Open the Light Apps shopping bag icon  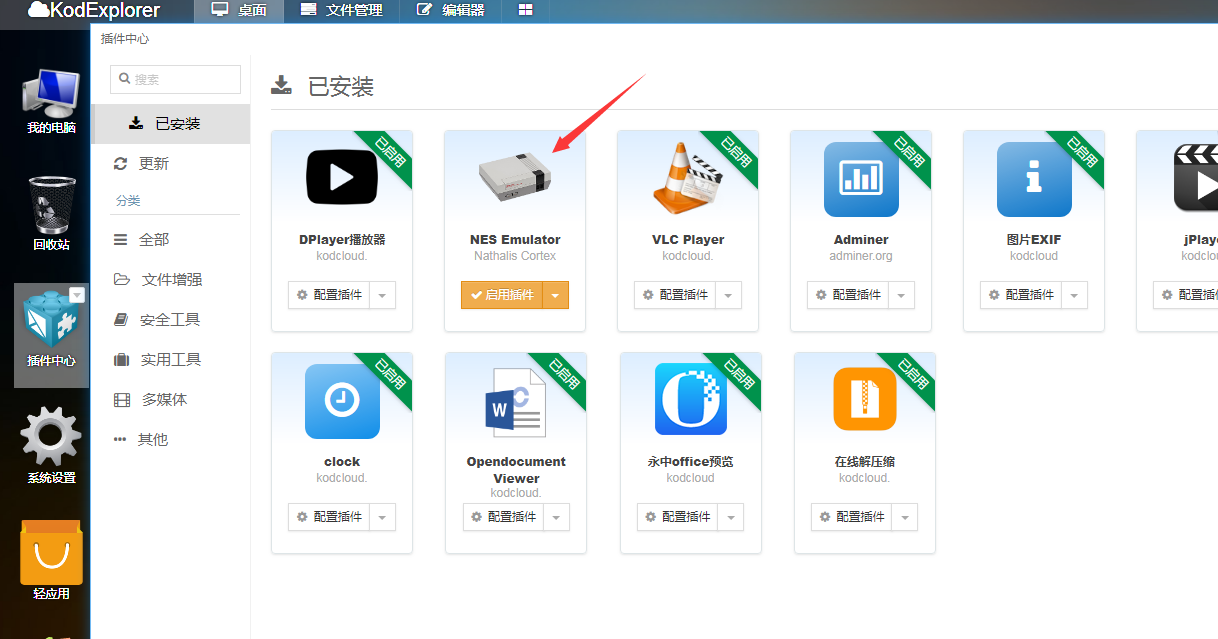[x=51, y=553]
